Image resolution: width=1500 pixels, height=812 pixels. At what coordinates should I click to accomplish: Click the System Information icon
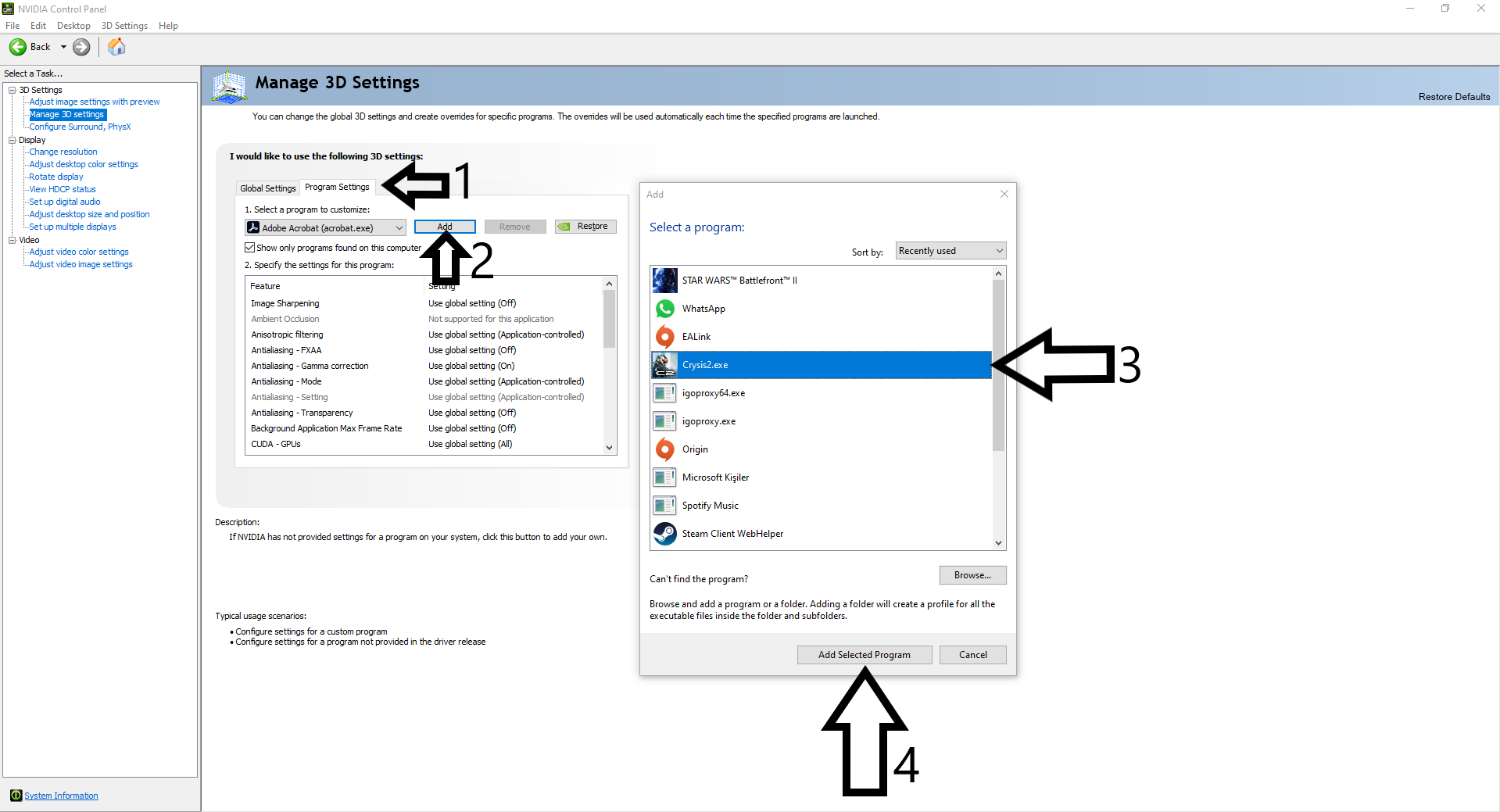[16, 796]
